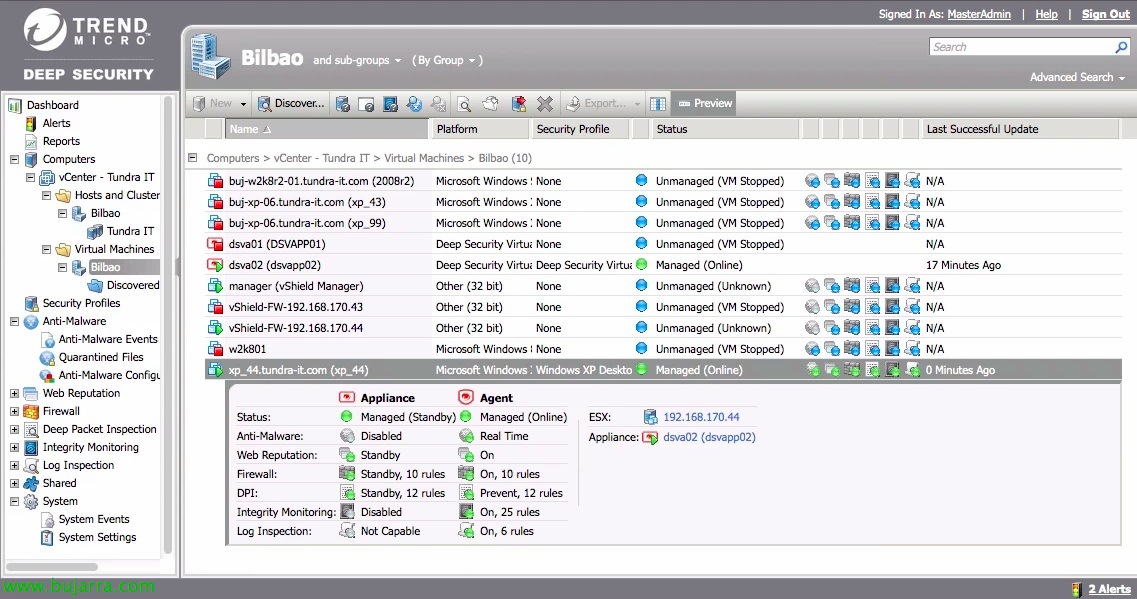Viewport: 1137px width, 599px height.
Task: Click the Shared puzzle icon in sidebar
Action: click(x=31, y=484)
